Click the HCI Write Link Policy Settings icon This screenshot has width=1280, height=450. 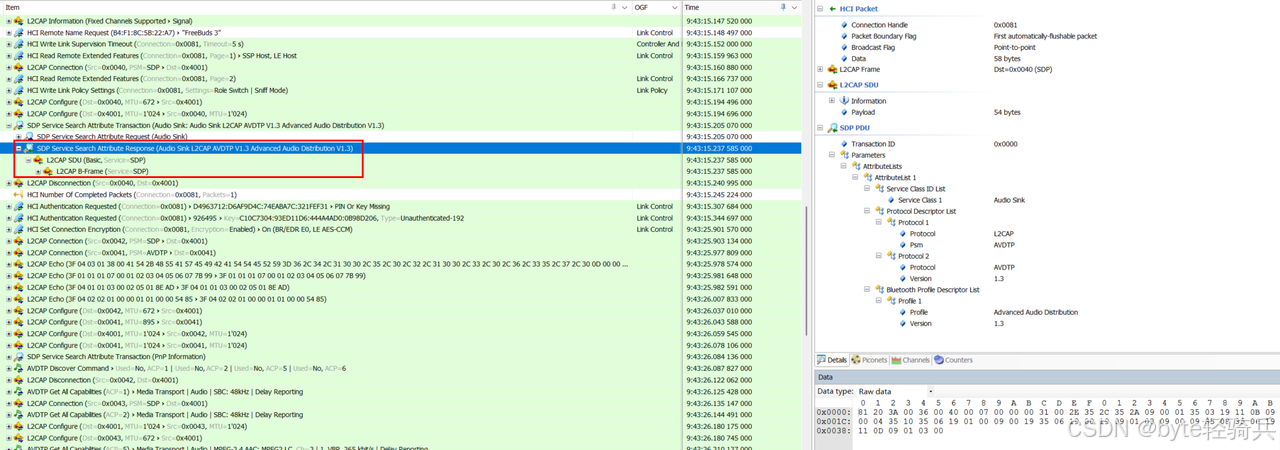click(x=19, y=90)
